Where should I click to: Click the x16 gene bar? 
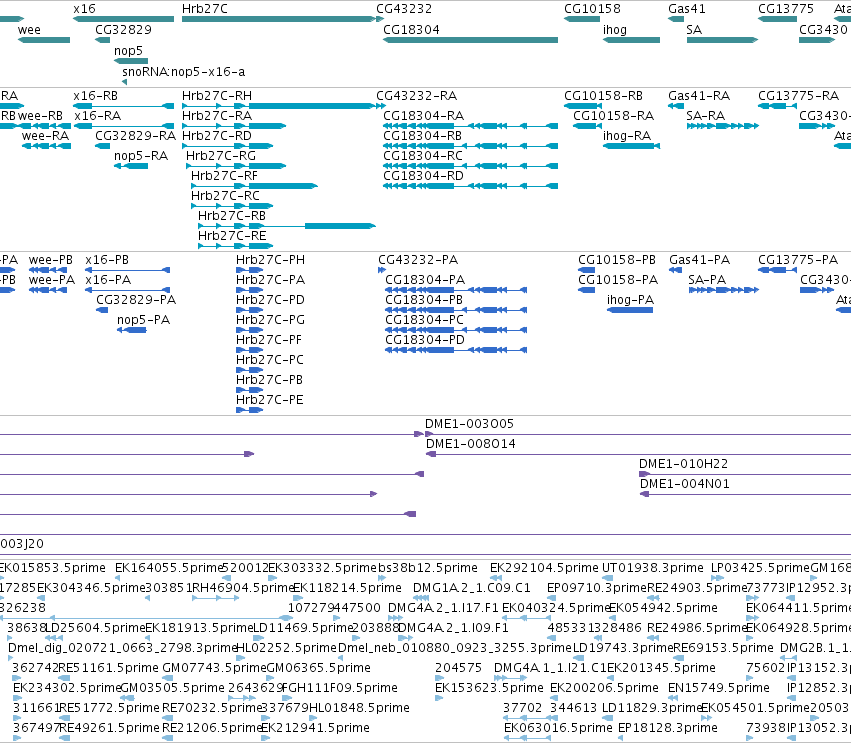(x=123, y=19)
